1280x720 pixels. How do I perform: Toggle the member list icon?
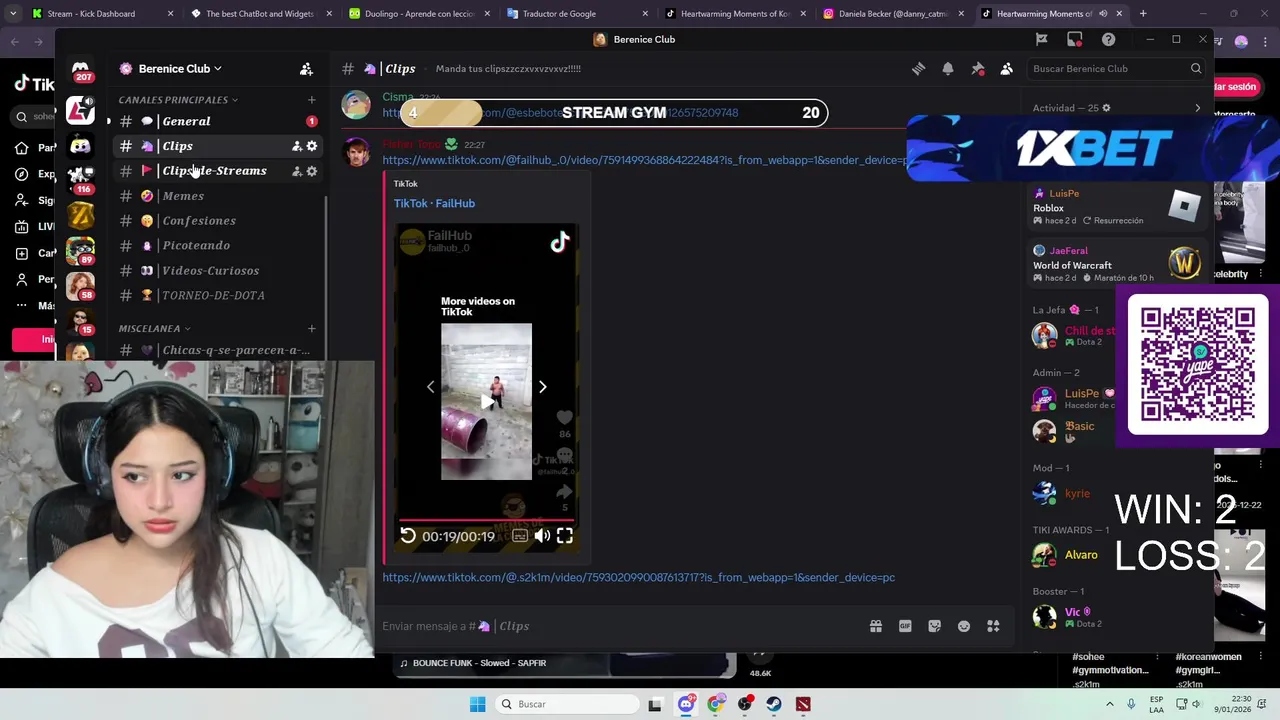coord(1007,69)
